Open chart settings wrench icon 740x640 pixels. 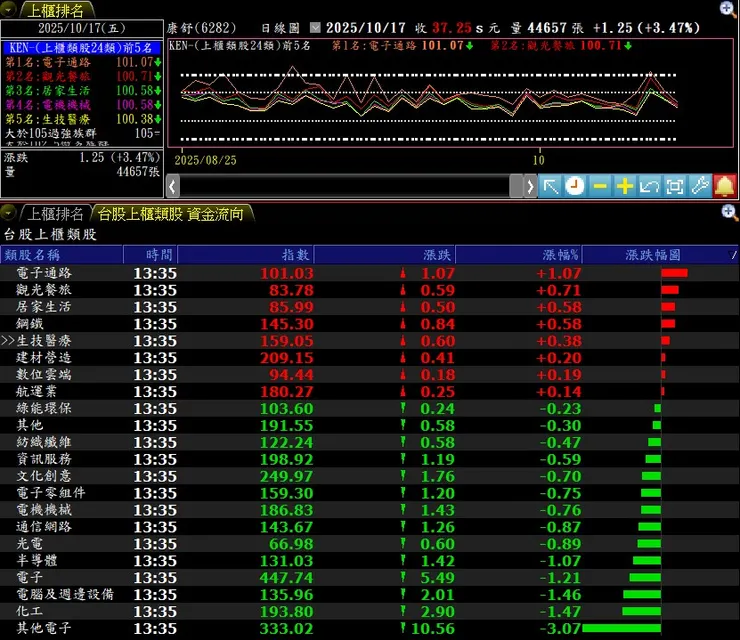tap(700, 186)
